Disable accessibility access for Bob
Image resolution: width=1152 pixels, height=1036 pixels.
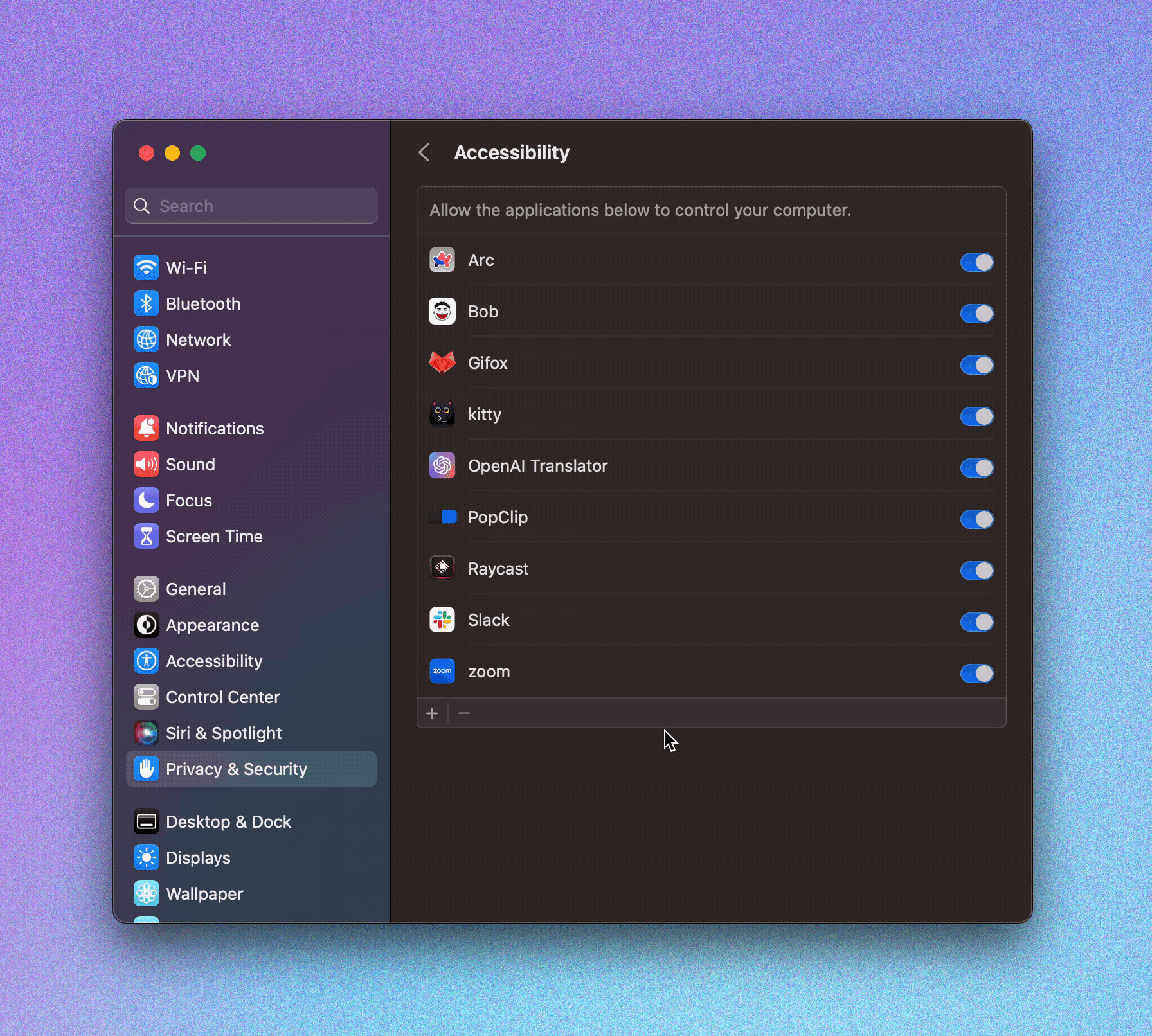click(x=977, y=314)
